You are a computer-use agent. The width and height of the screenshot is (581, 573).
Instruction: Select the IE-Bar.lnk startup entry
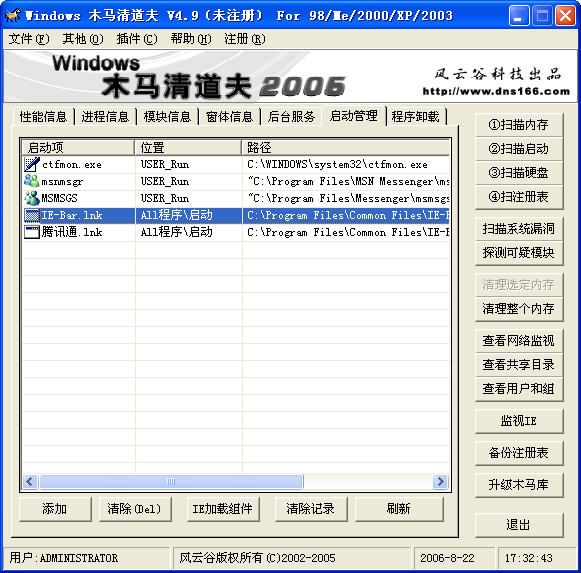click(236, 215)
